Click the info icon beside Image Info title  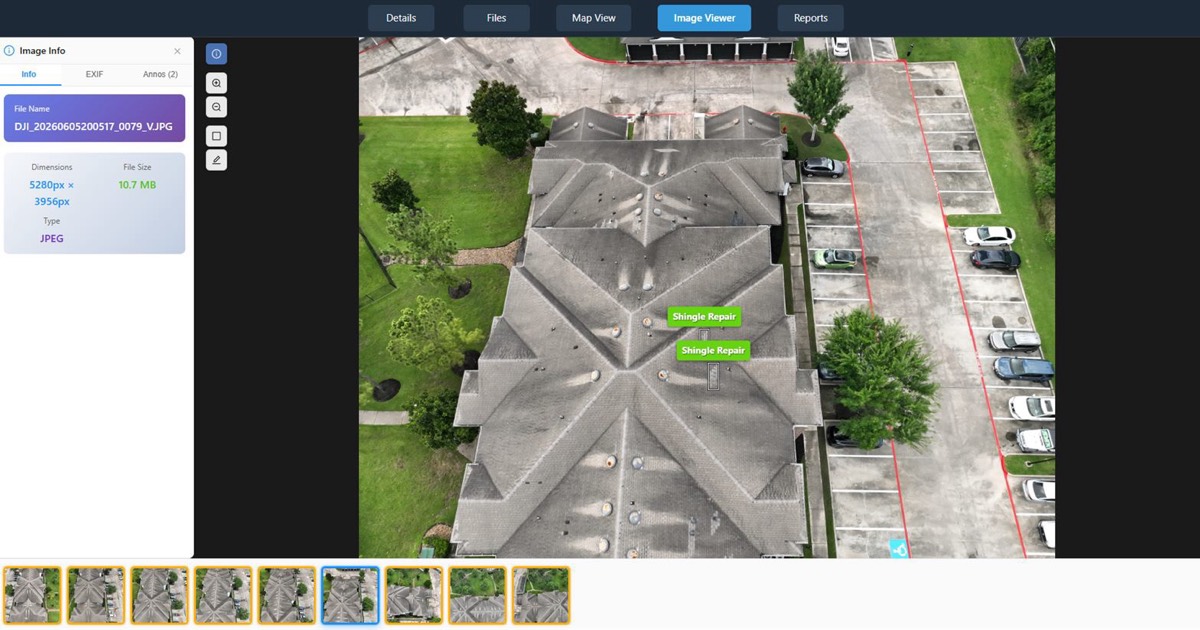9,50
